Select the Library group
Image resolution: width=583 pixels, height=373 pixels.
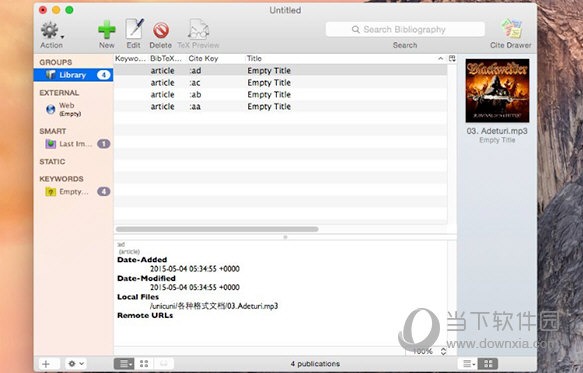[73, 75]
